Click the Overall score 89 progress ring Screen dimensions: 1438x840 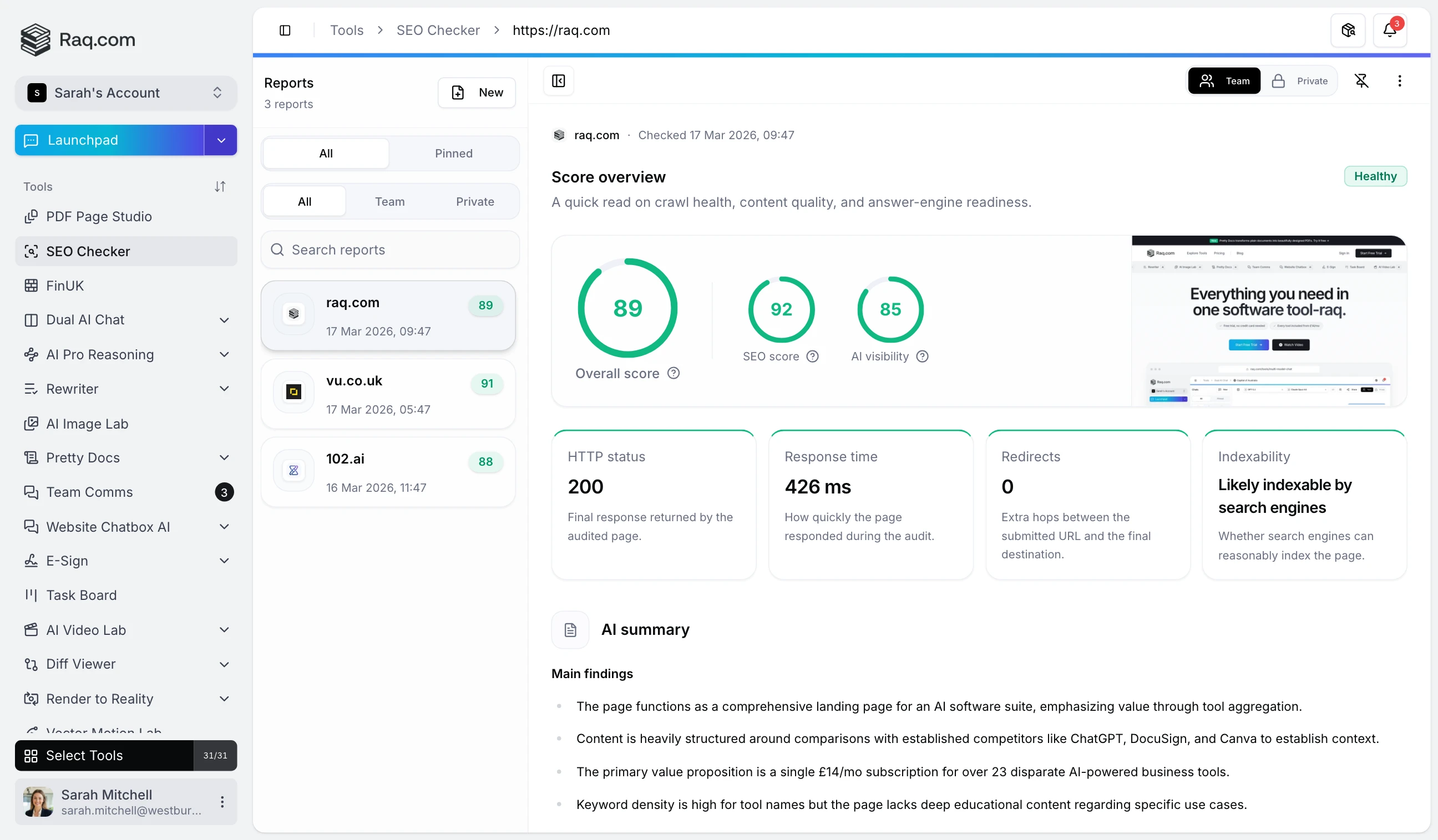627,308
